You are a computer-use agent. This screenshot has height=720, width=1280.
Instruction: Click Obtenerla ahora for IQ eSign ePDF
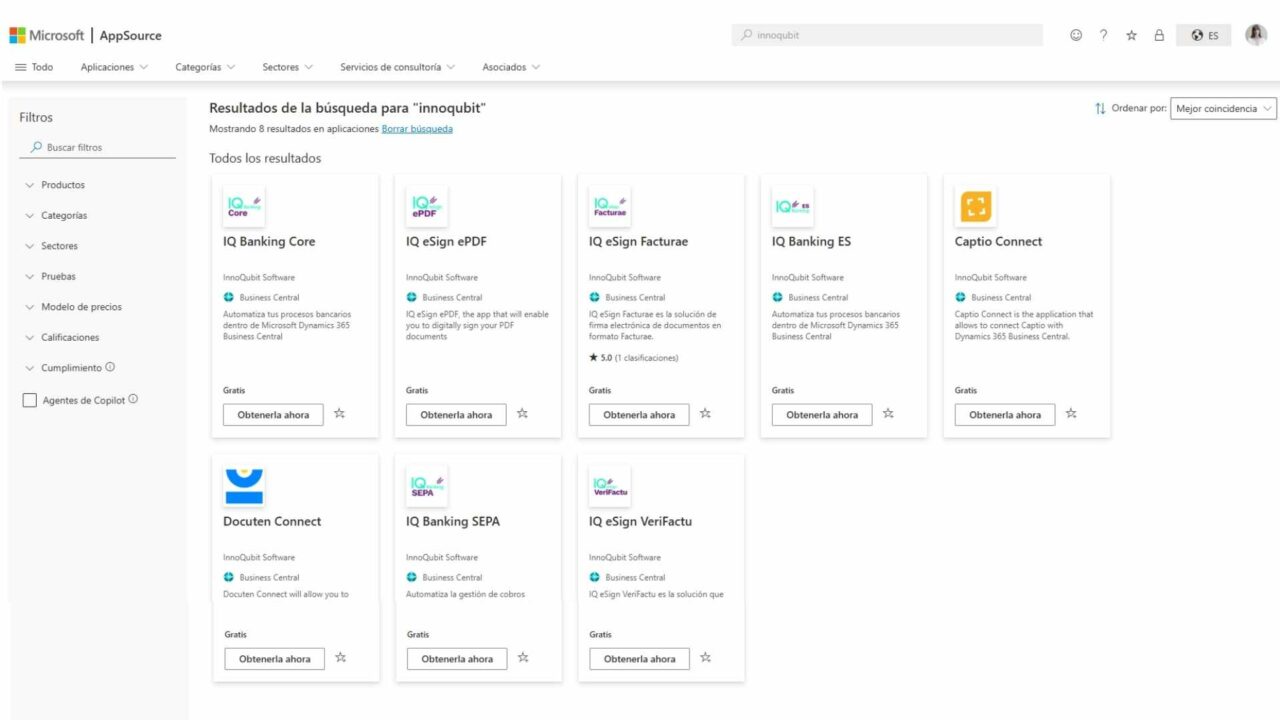click(456, 415)
